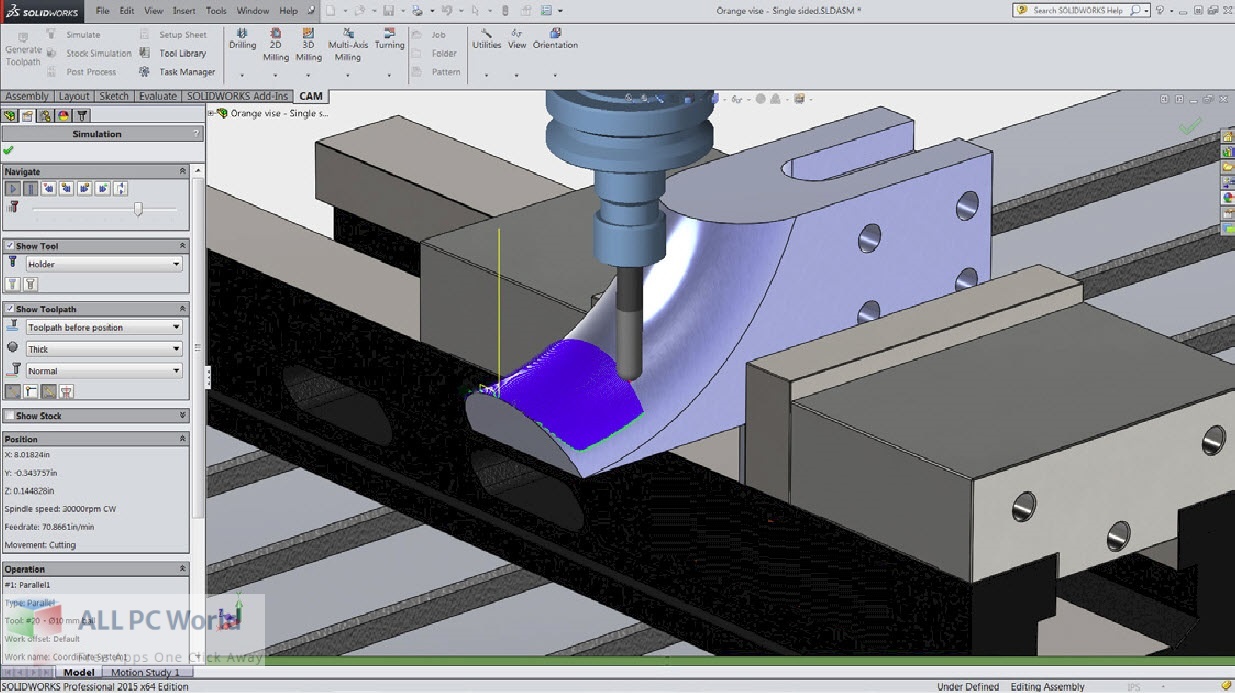The image size is (1235, 693).
Task: Open the Holder tool dropdown
Action: pos(104,264)
